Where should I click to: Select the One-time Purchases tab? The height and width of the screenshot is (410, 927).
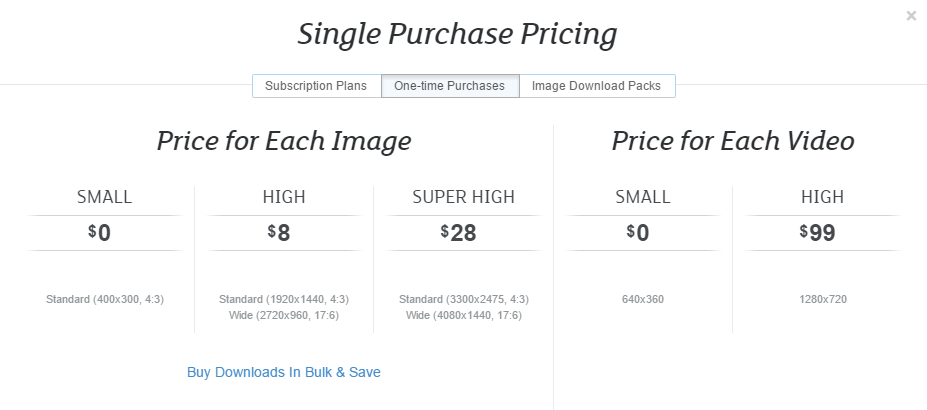tap(449, 86)
